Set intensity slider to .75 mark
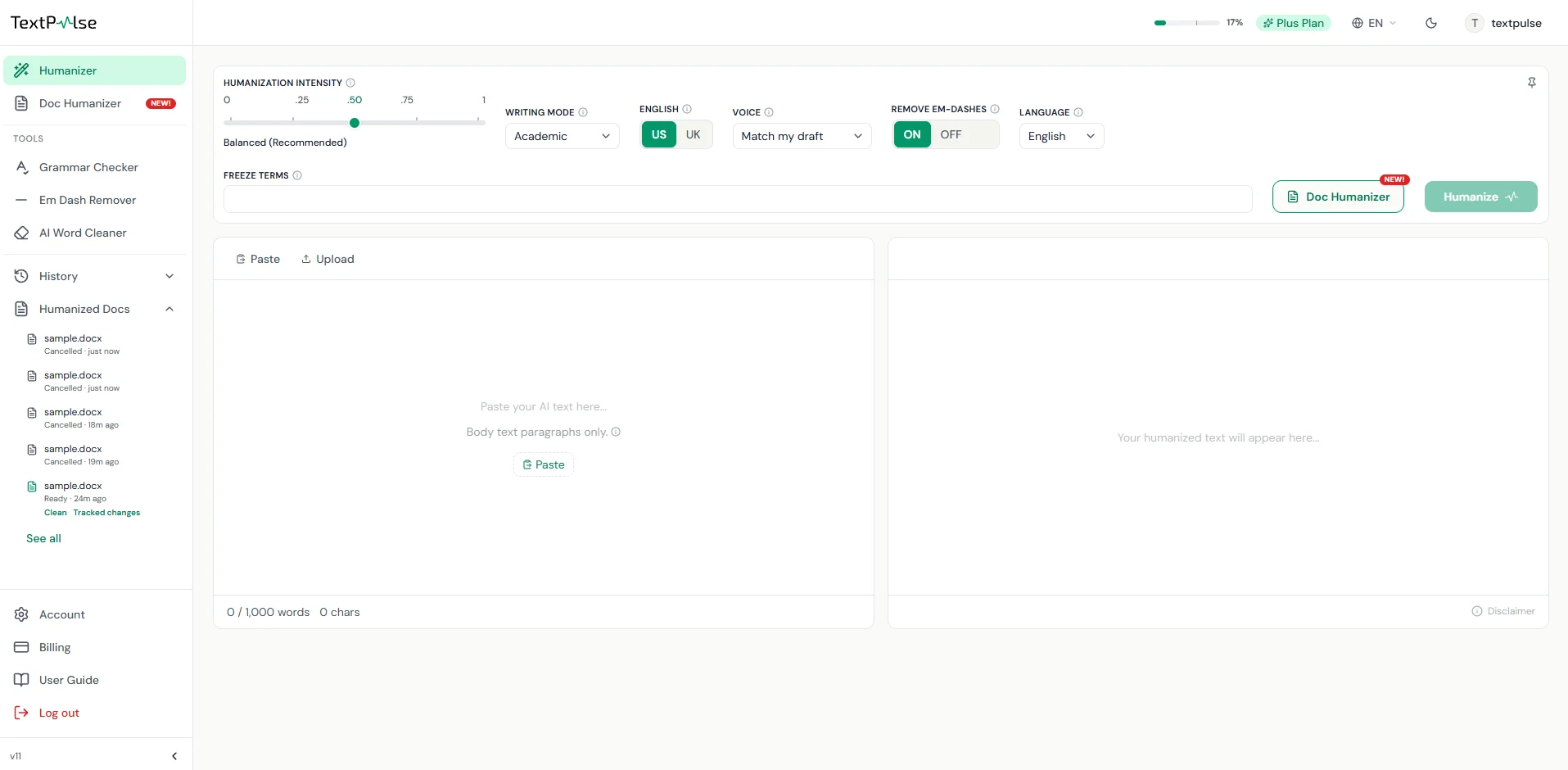Screen dimensions: 1568x770 tap(417, 121)
